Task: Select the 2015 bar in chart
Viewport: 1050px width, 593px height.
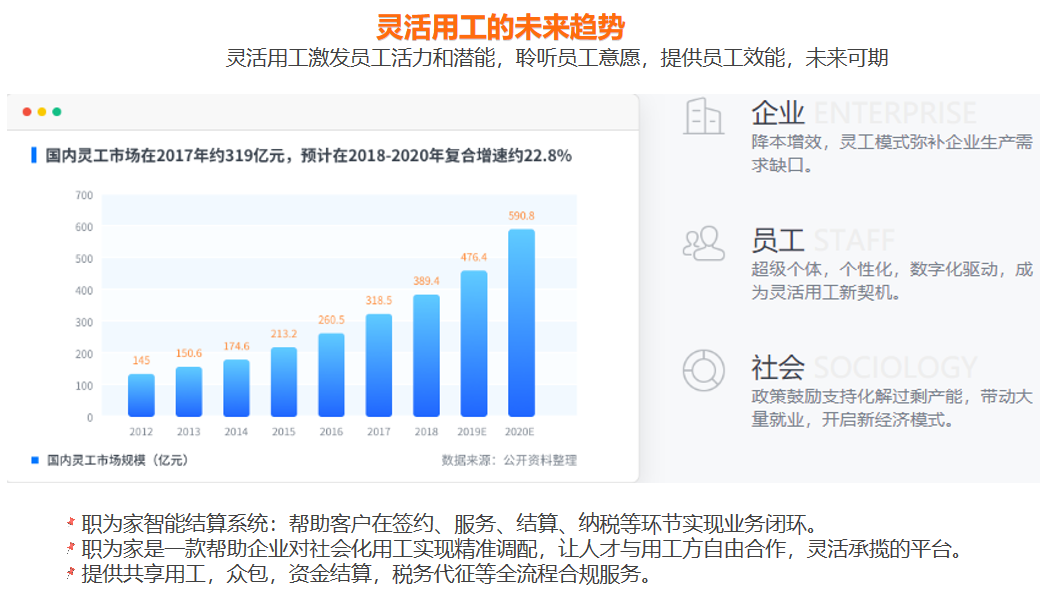Action: [284, 382]
